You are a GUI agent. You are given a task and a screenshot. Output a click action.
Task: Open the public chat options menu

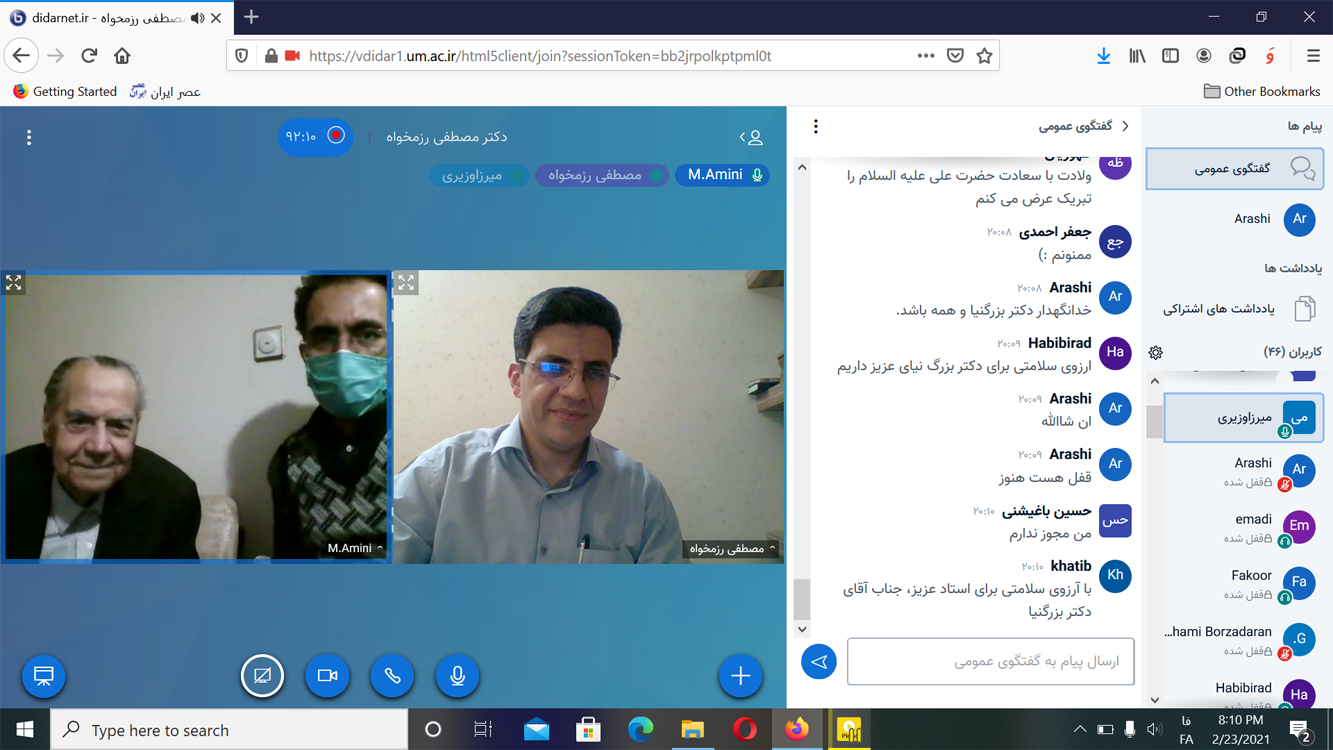816,126
